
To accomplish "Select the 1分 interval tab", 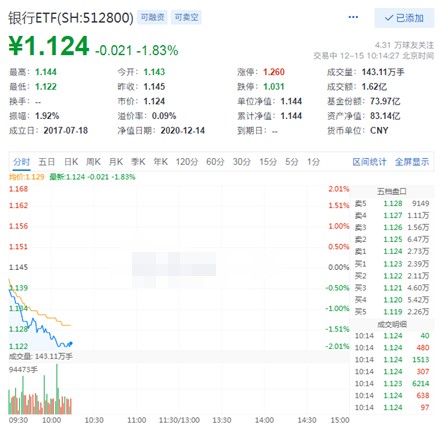I will point(313,162).
